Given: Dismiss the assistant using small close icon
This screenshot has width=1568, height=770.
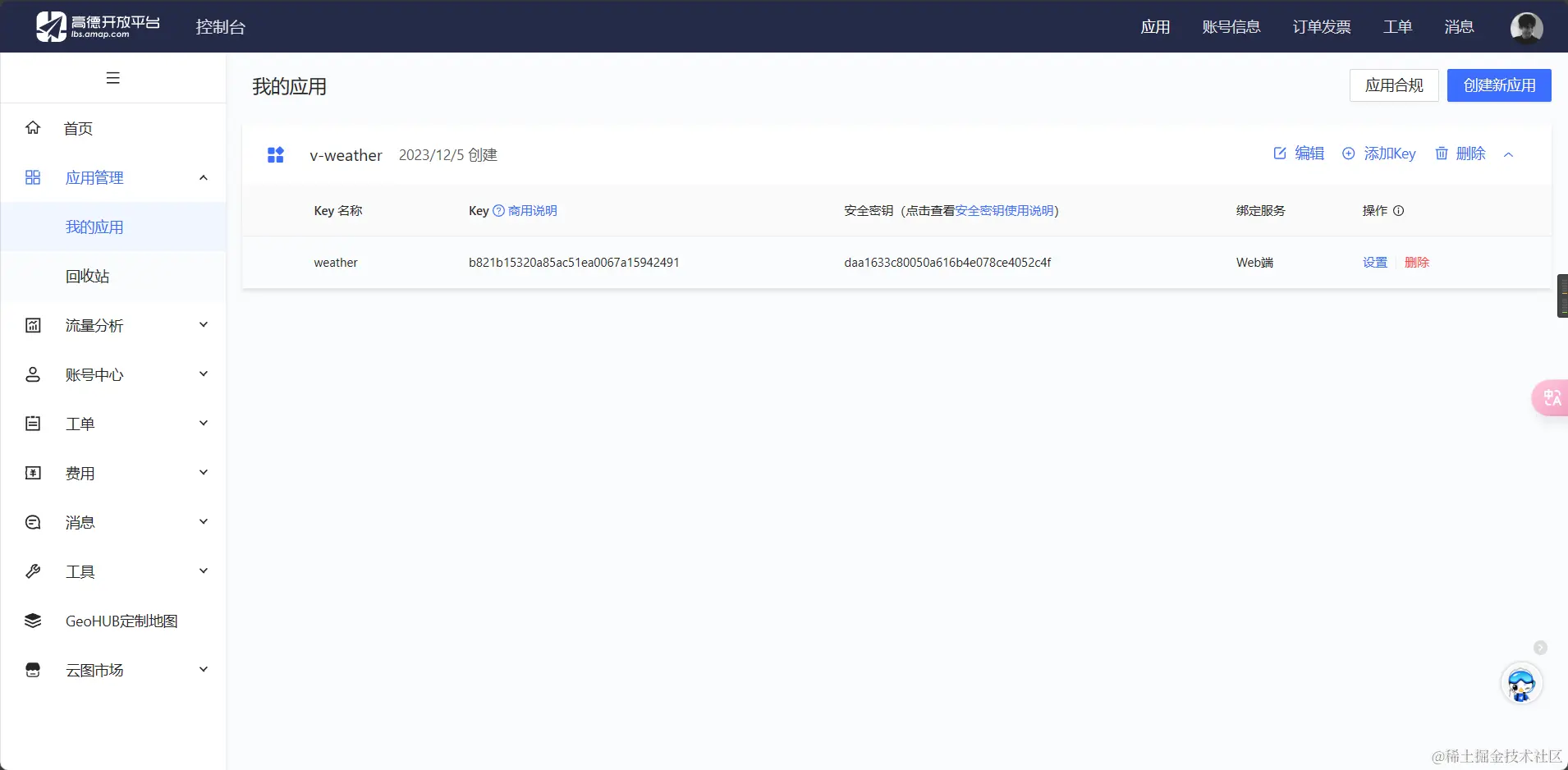Looking at the screenshot, I should [1541, 648].
